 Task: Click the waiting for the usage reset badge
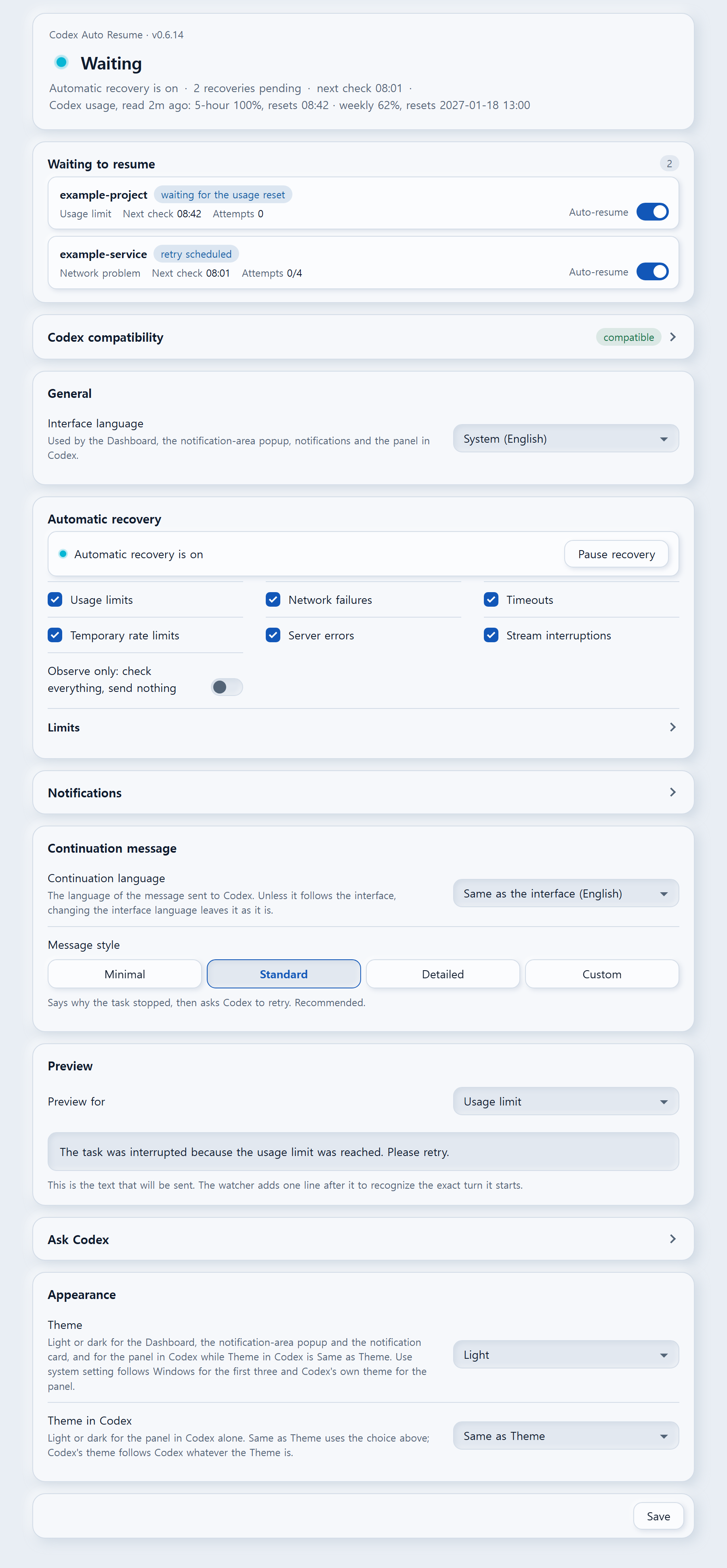(223, 195)
